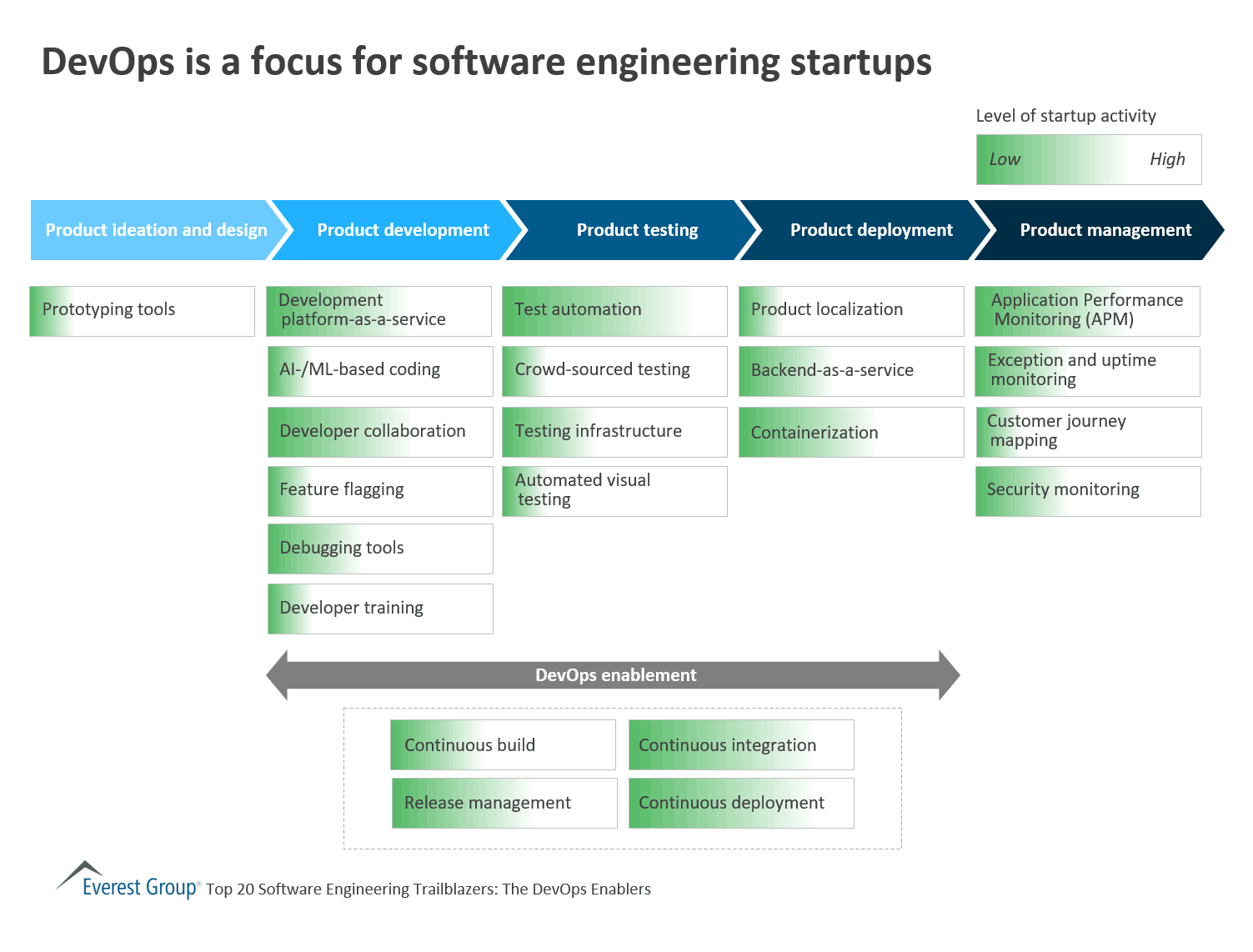
Task: Click the Test automation box
Action: coord(614,311)
